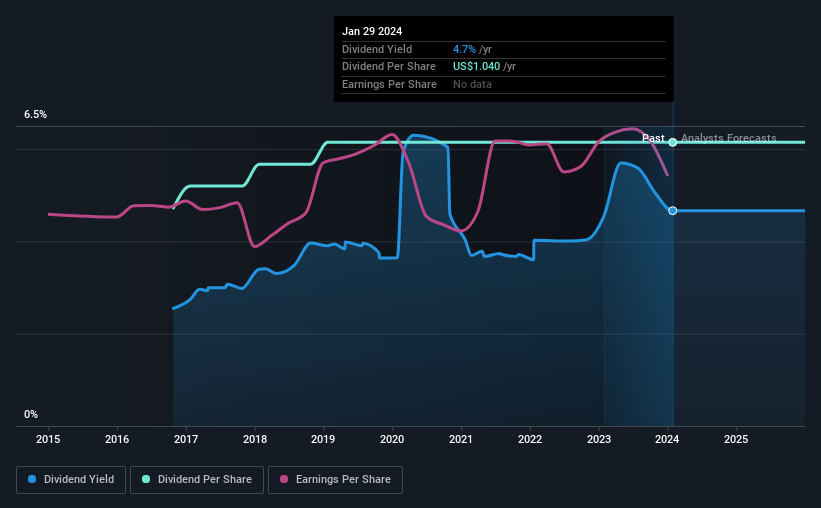Screen dimensions: 821x508
Task: Click the Analysts Forecasts label
Action: (729, 138)
